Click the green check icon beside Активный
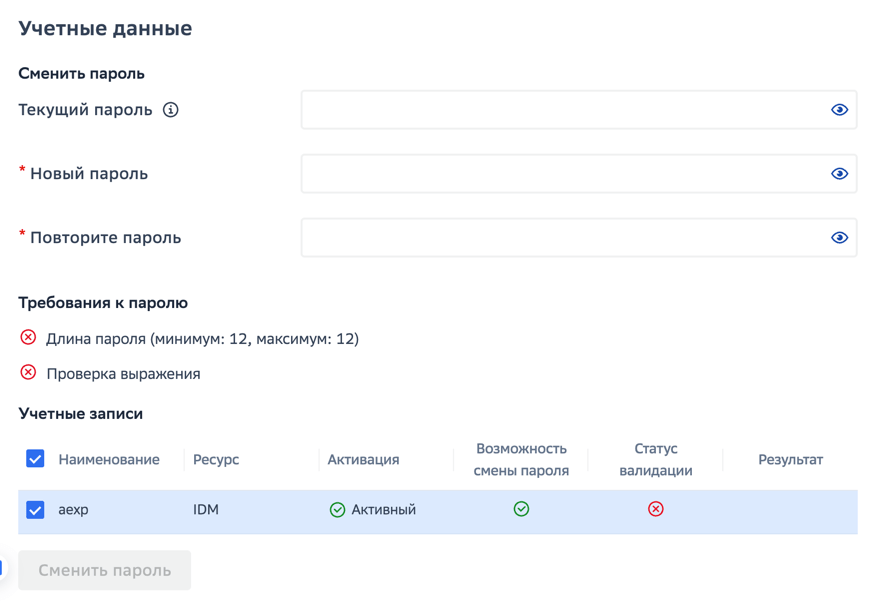This screenshot has height=609, width=869. click(x=337, y=509)
